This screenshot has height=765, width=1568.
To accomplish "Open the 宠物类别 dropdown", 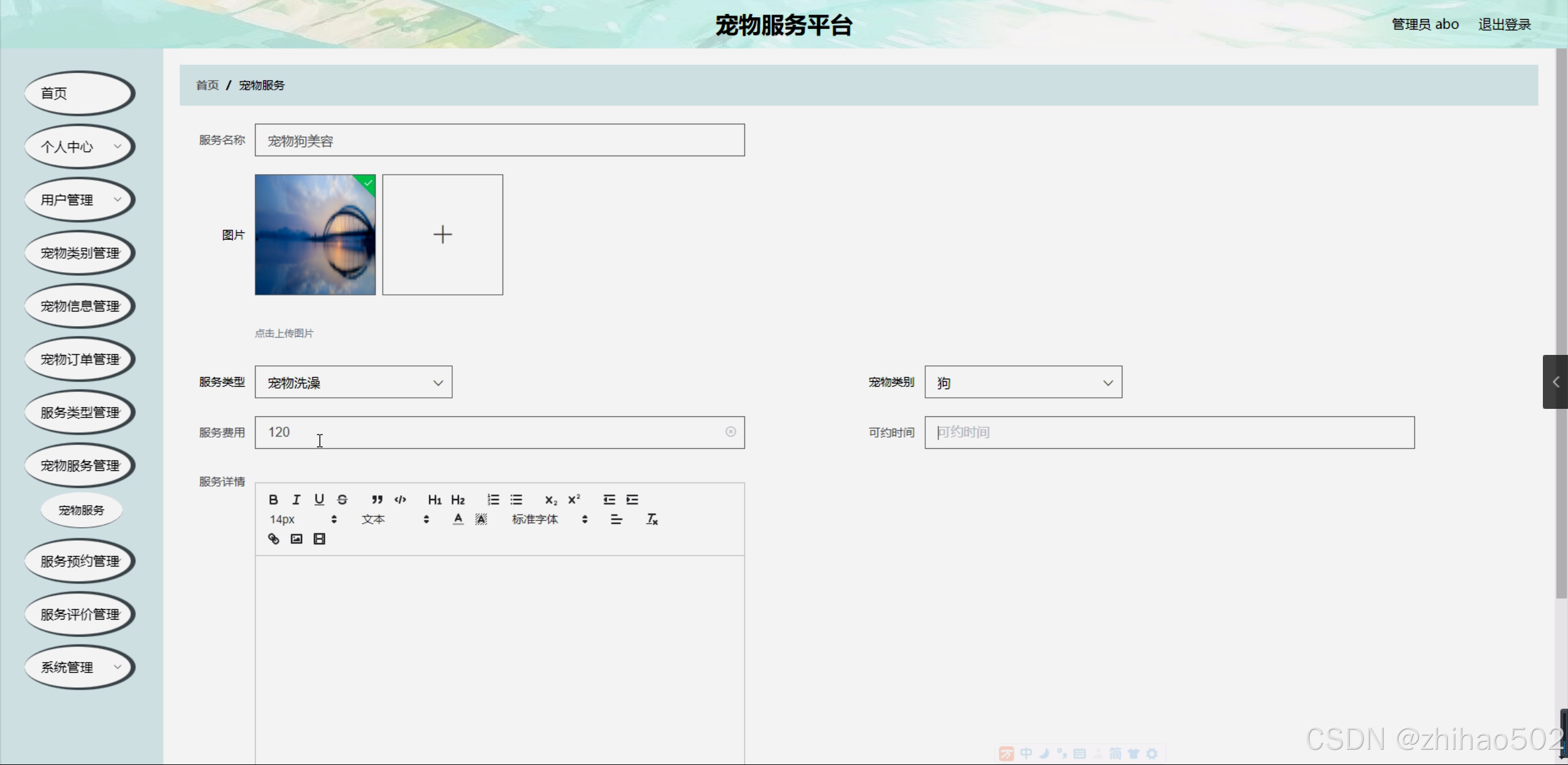I will tap(1023, 382).
